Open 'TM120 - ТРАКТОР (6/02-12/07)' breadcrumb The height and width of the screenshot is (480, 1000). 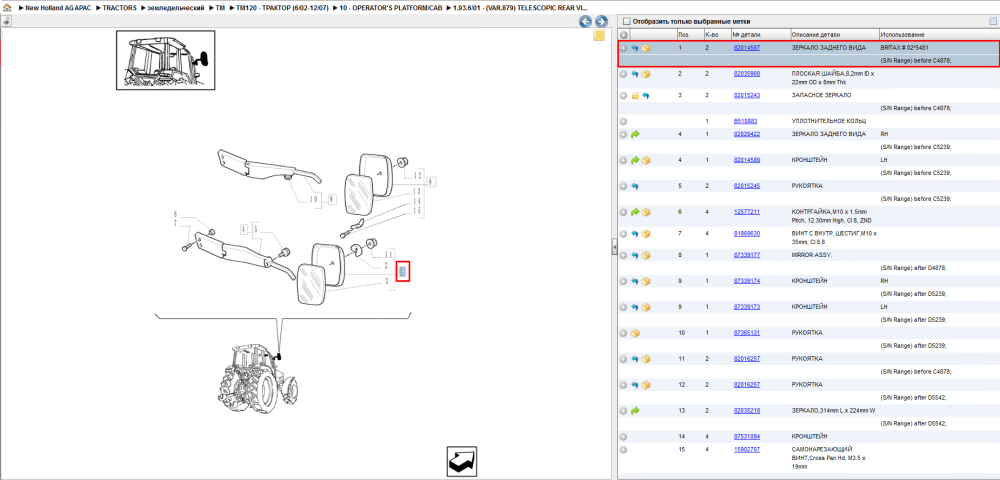tap(282, 7)
